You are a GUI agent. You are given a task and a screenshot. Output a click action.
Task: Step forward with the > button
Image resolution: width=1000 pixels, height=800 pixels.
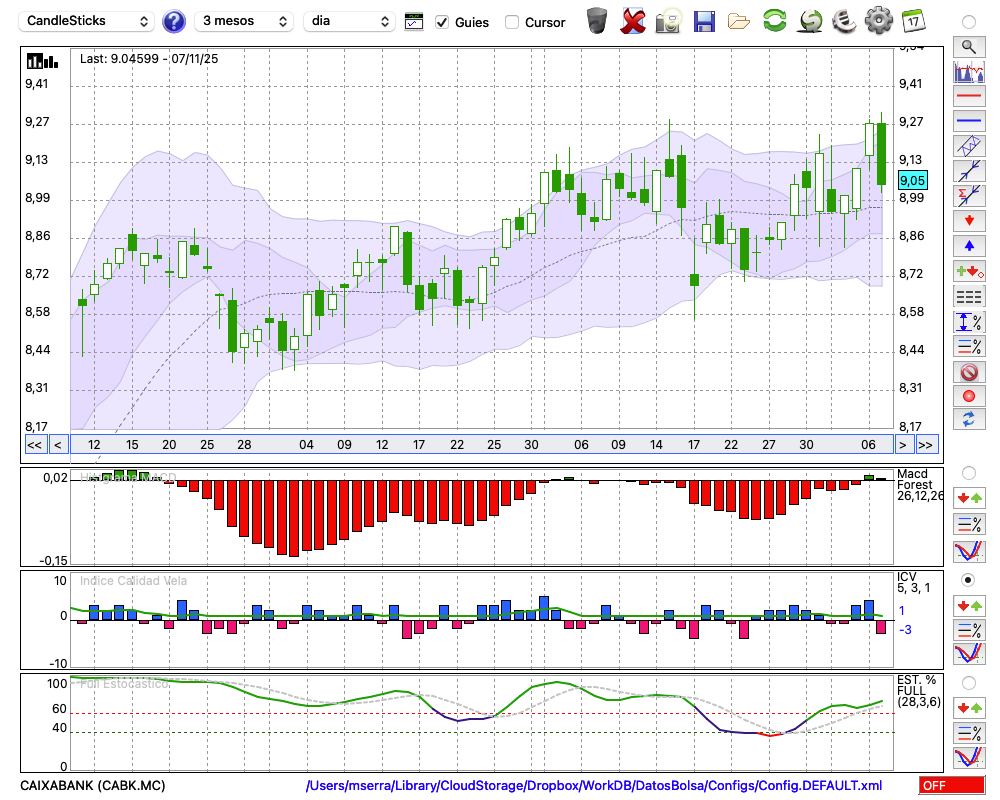coord(902,445)
